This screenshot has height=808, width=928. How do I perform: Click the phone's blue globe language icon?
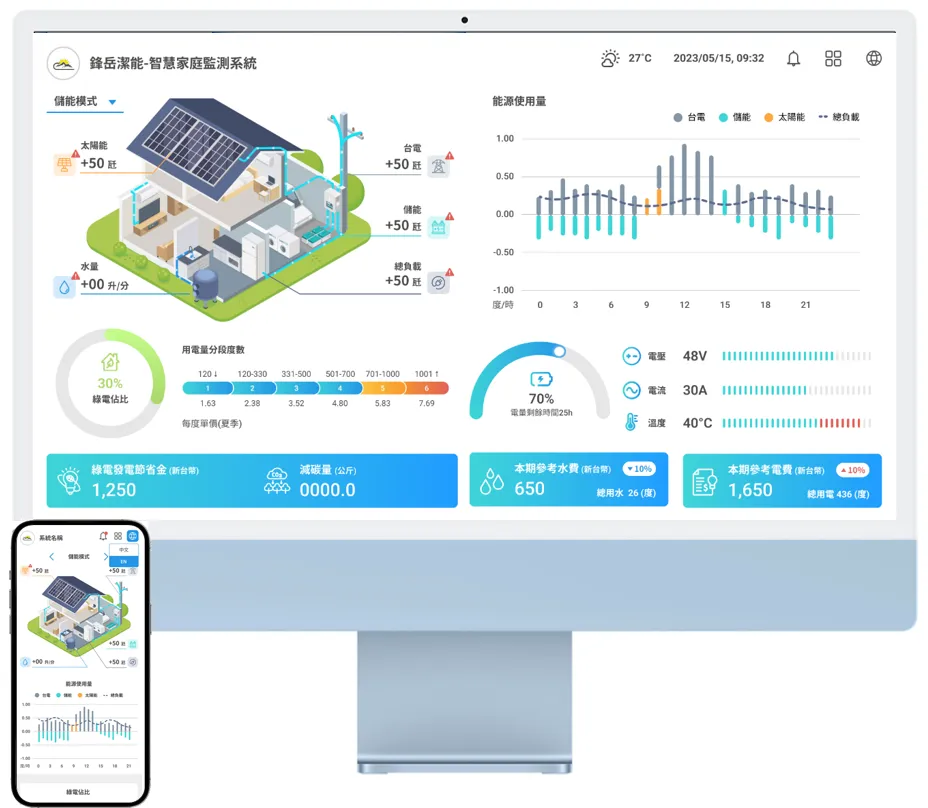click(133, 536)
